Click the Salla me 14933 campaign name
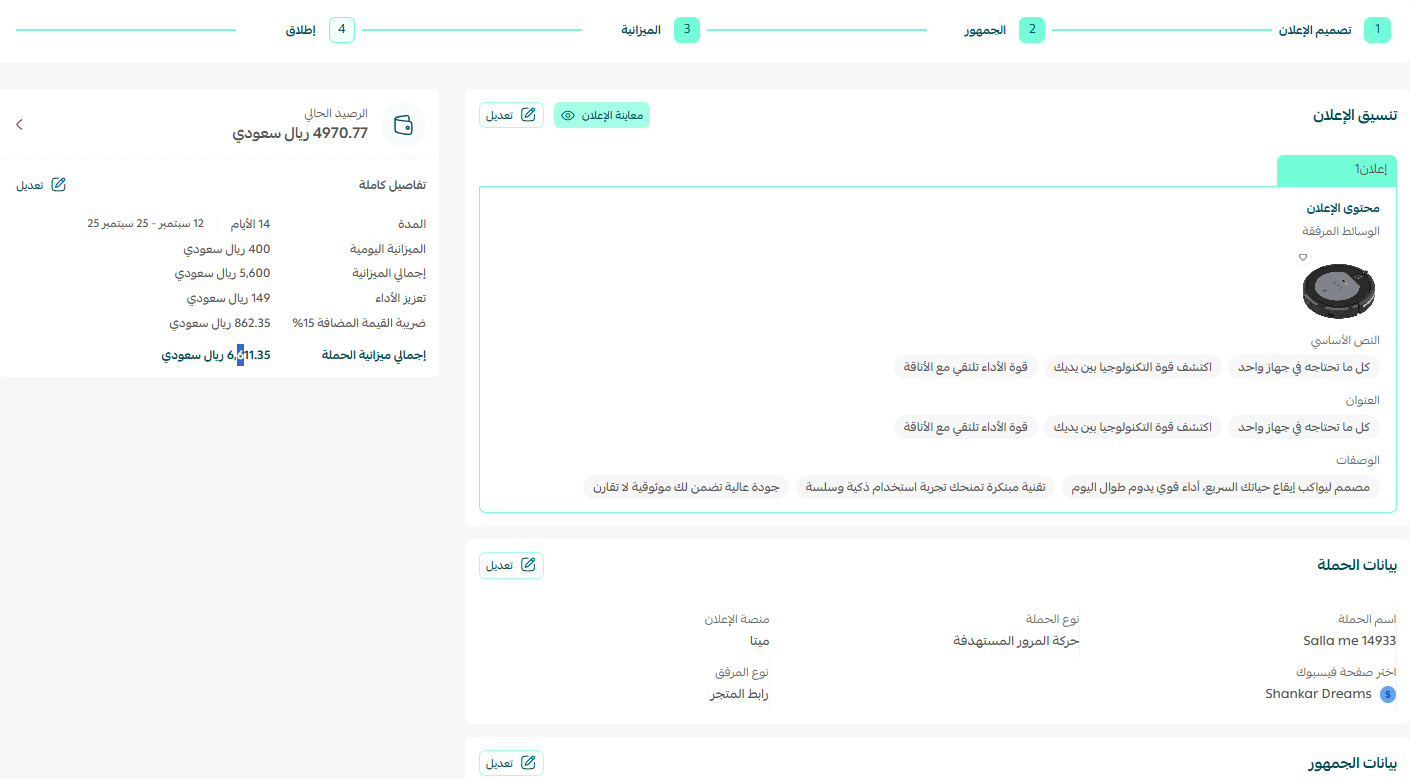1410x779 pixels. click(1349, 641)
